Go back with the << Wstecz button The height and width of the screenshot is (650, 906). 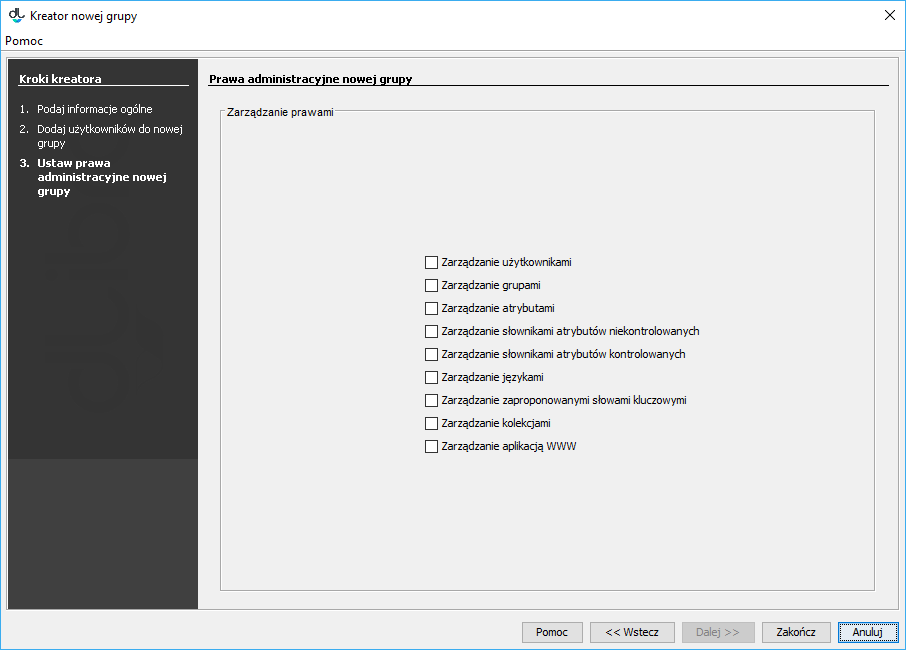click(632, 632)
